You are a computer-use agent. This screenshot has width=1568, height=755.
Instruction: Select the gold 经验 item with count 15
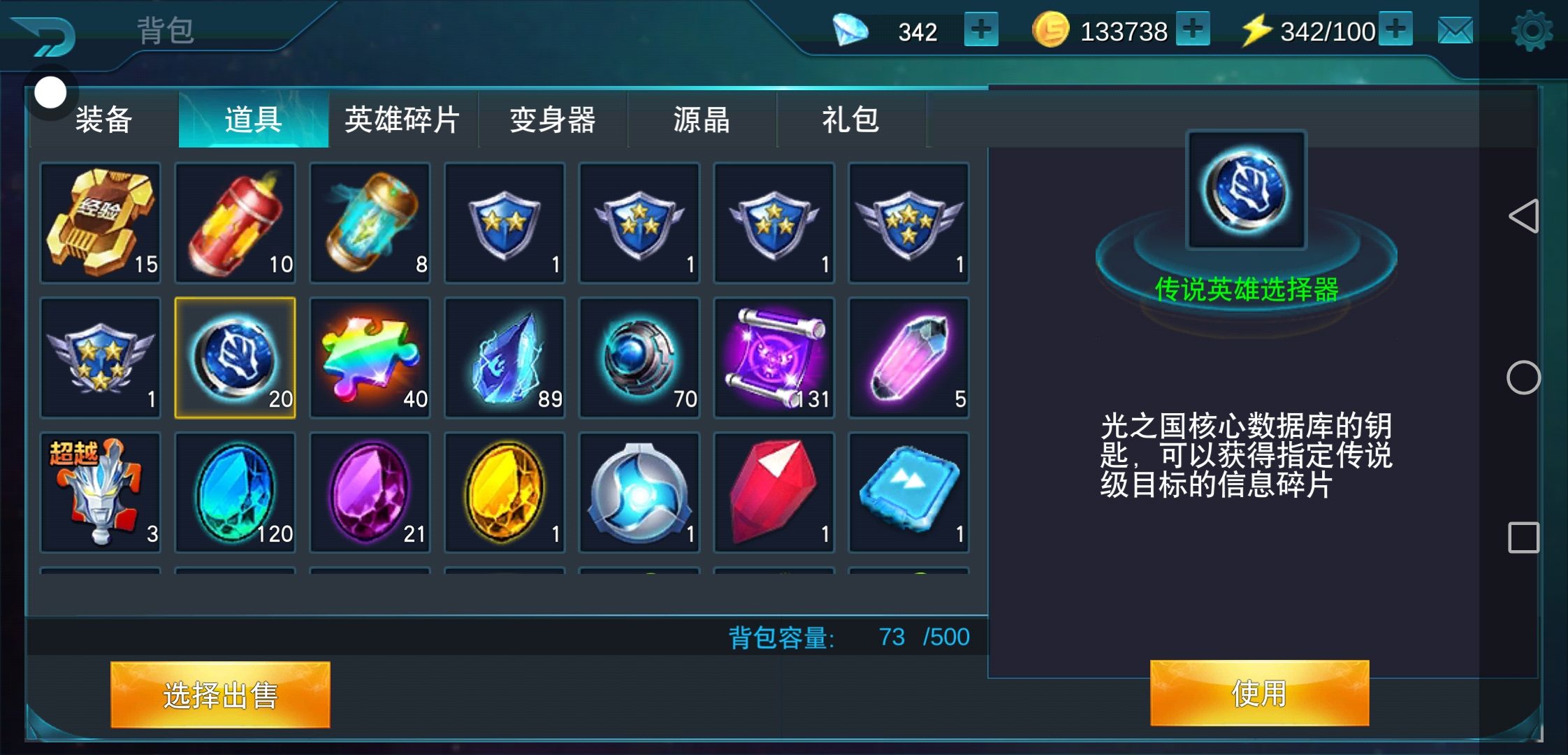[x=101, y=223]
